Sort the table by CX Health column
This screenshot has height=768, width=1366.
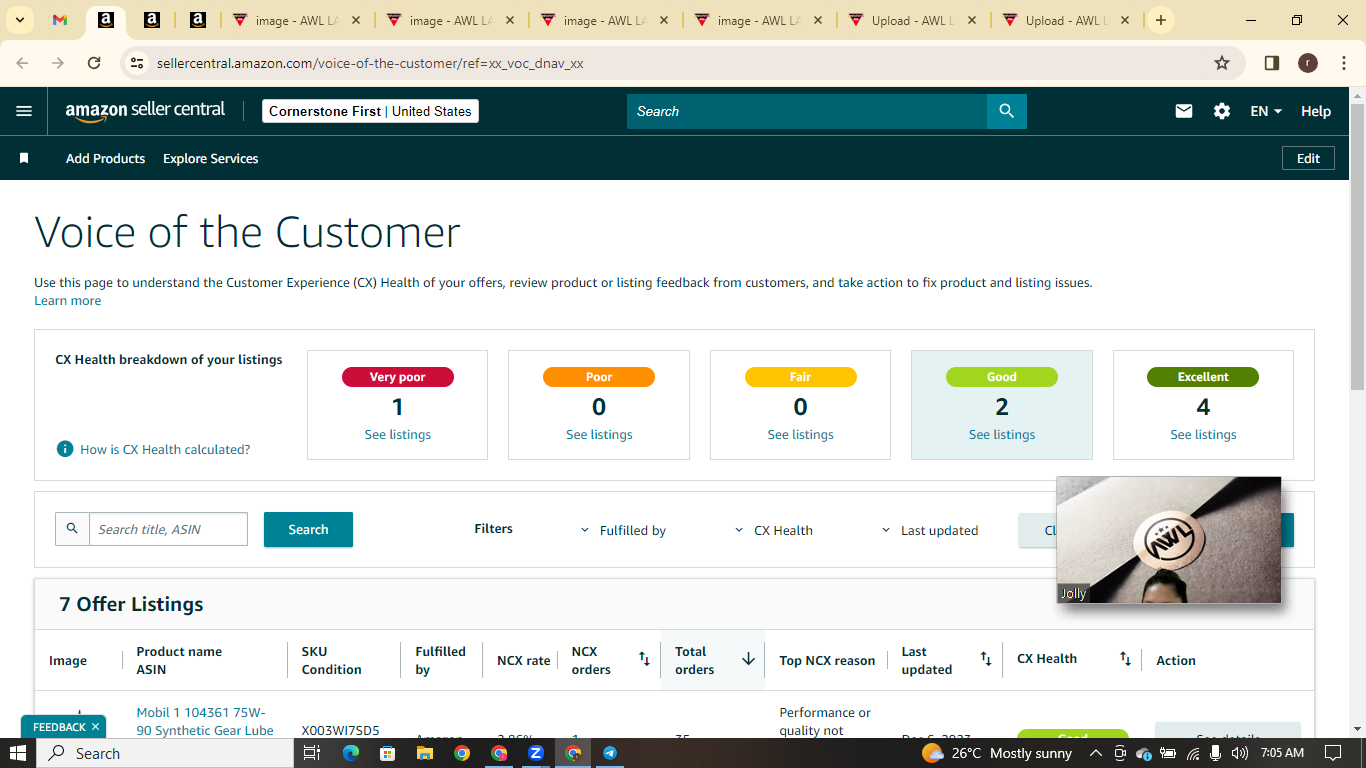pos(1126,659)
